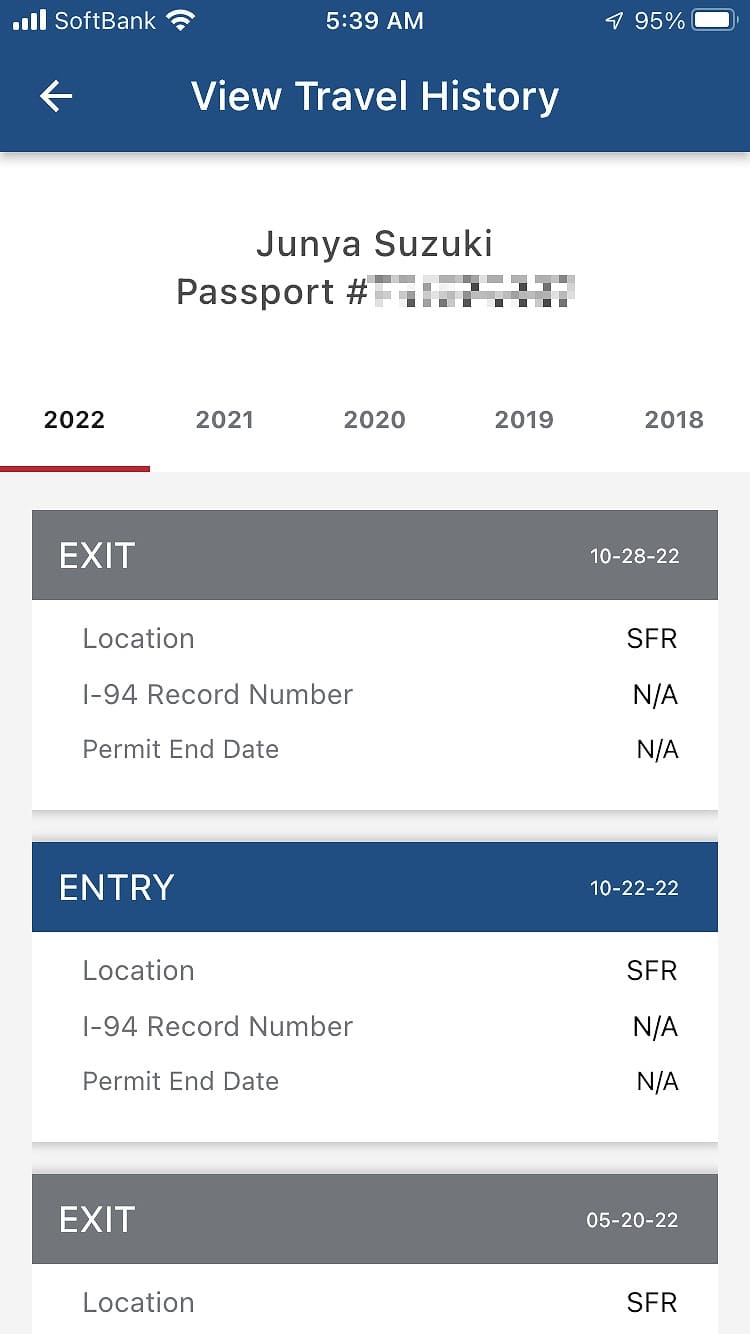This screenshot has height=1334, width=750.
Task: Switch to the 2021 tab
Action: 225,420
